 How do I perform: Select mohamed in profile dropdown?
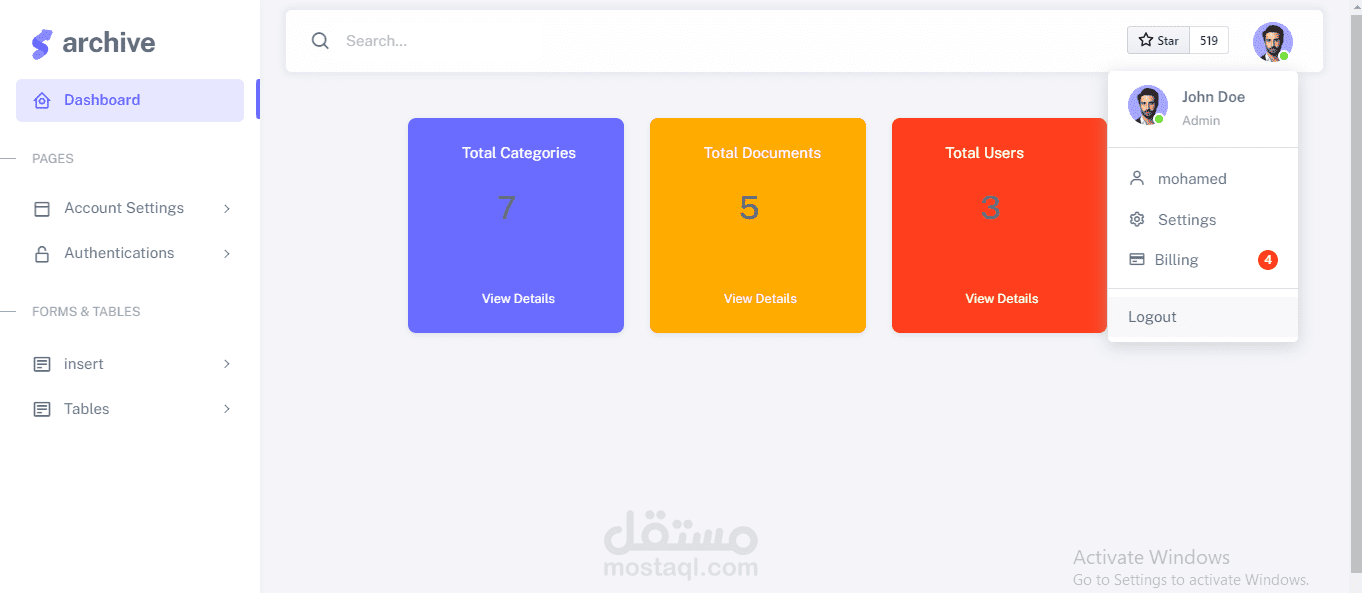[x=1203, y=179]
